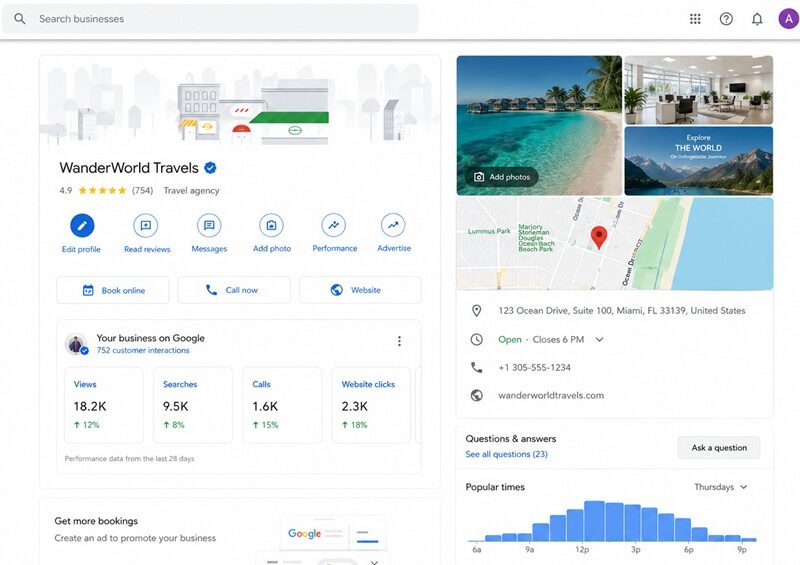Focus the Search businesses field
This screenshot has width=800, height=565.
click(x=210, y=19)
